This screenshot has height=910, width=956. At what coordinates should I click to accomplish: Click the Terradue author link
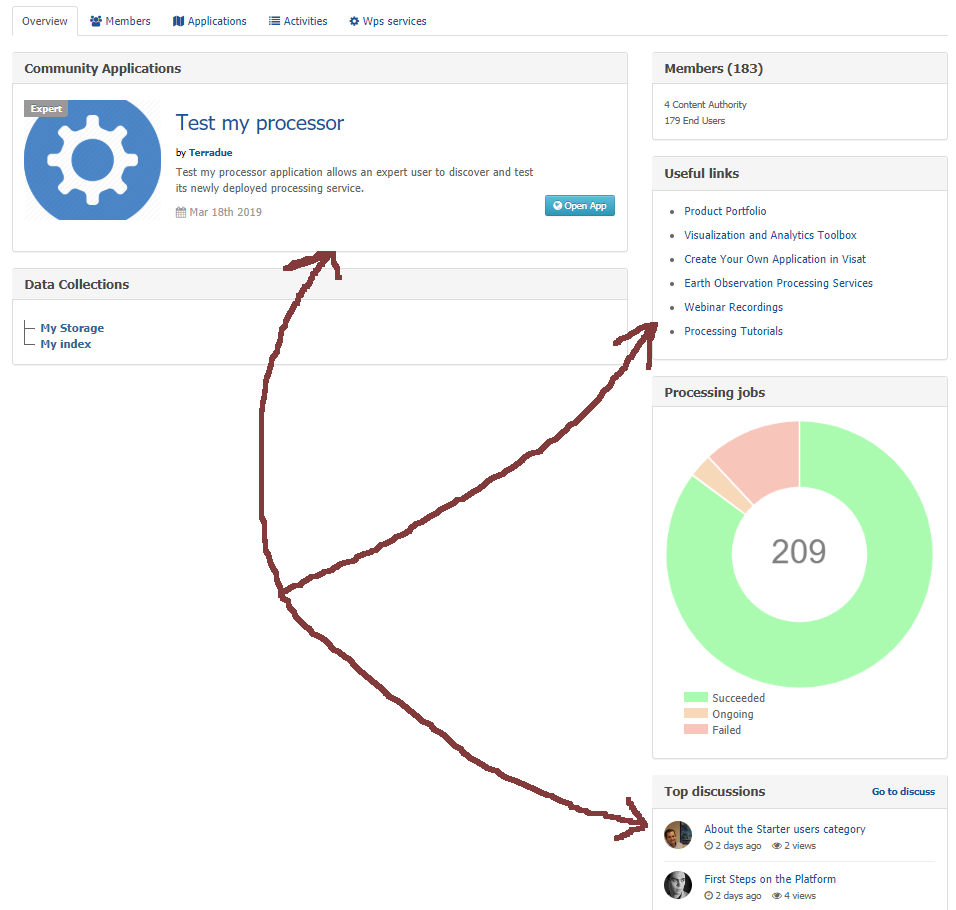[210, 153]
